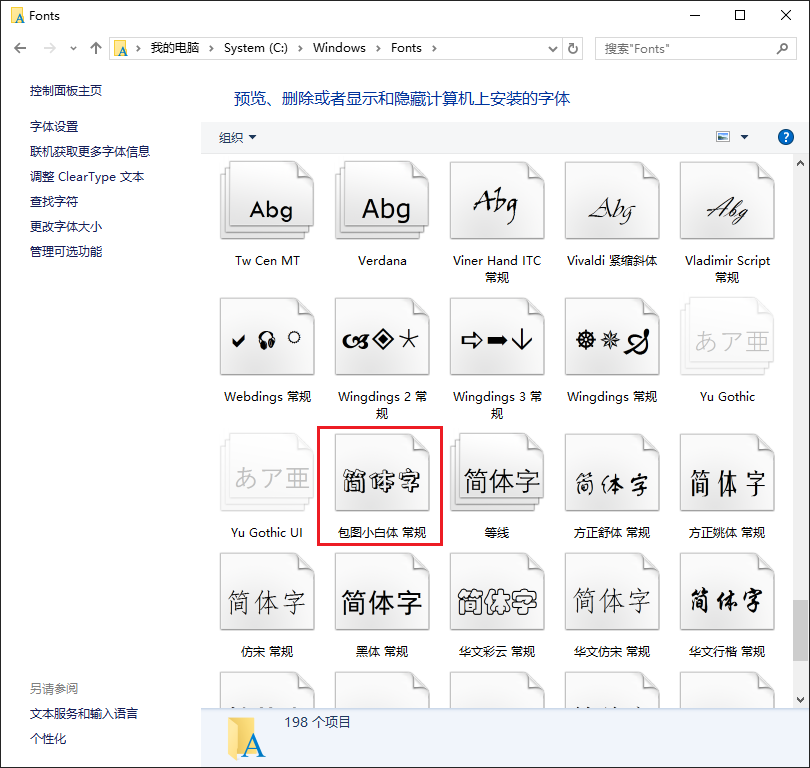Navigate to 我的电脑 breadcrumb
The image size is (810, 768).
pos(175,48)
